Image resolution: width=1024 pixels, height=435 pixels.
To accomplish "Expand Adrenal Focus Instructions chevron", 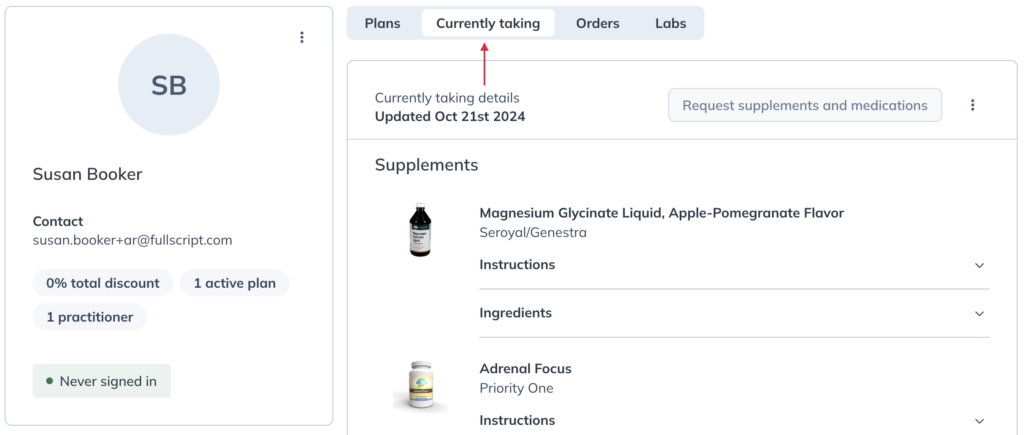I will (979, 421).
